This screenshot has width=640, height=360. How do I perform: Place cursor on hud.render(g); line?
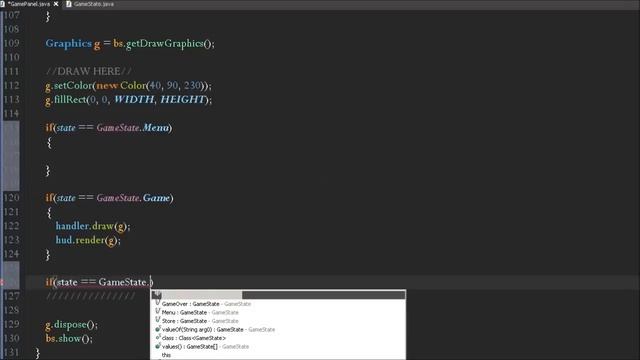tap(88, 240)
